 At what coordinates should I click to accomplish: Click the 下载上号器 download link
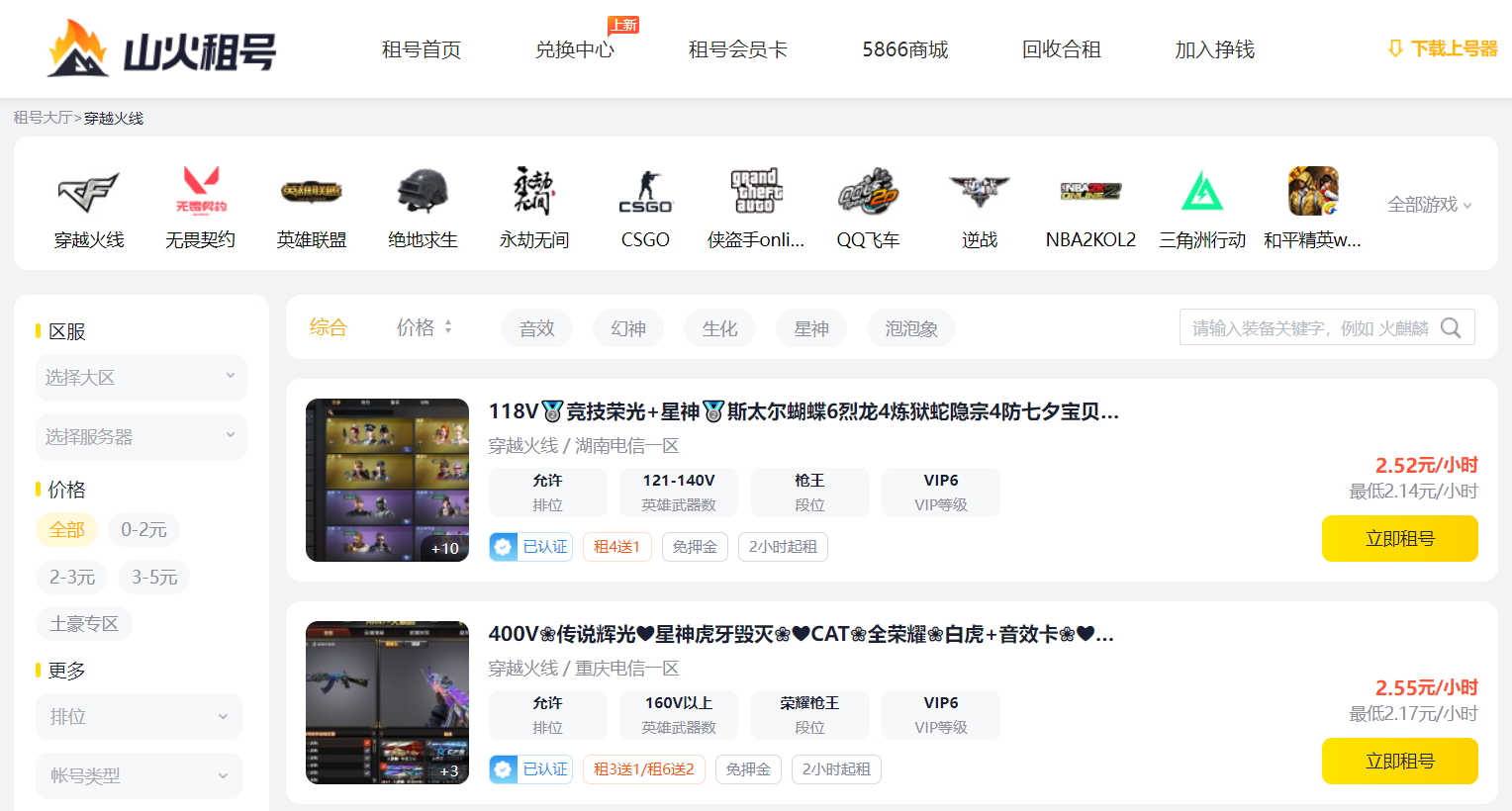click(x=1443, y=48)
